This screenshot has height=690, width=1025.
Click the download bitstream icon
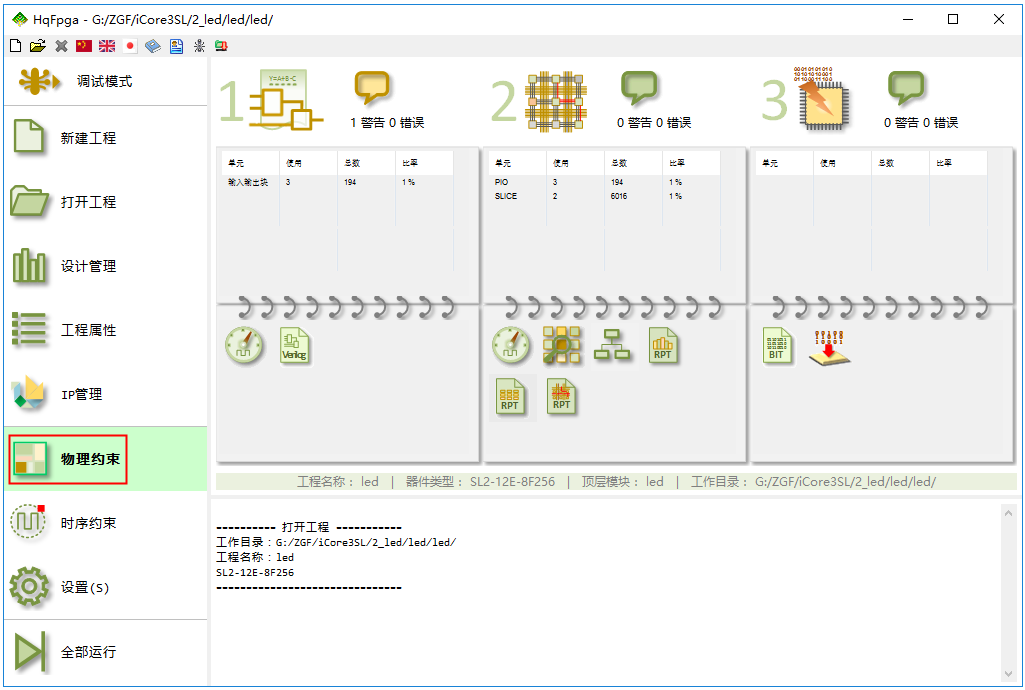(x=829, y=346)
